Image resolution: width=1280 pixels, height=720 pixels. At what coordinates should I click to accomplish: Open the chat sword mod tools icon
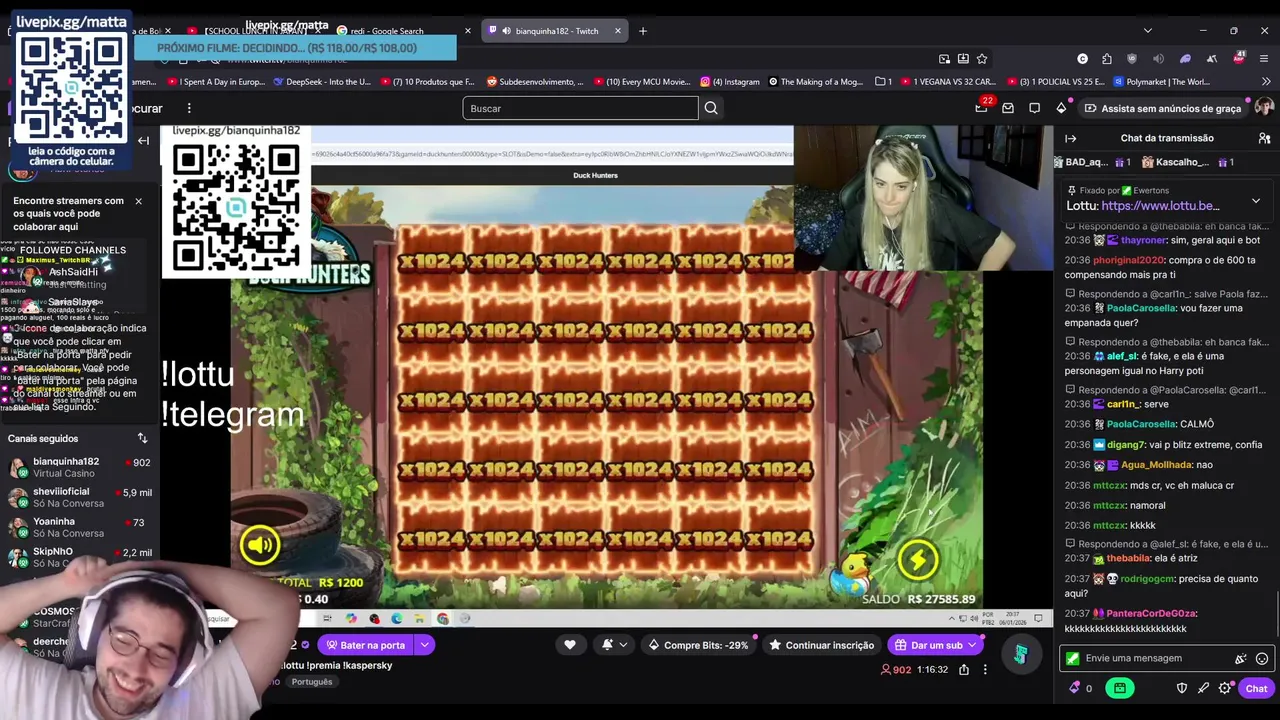point(1204,688)
